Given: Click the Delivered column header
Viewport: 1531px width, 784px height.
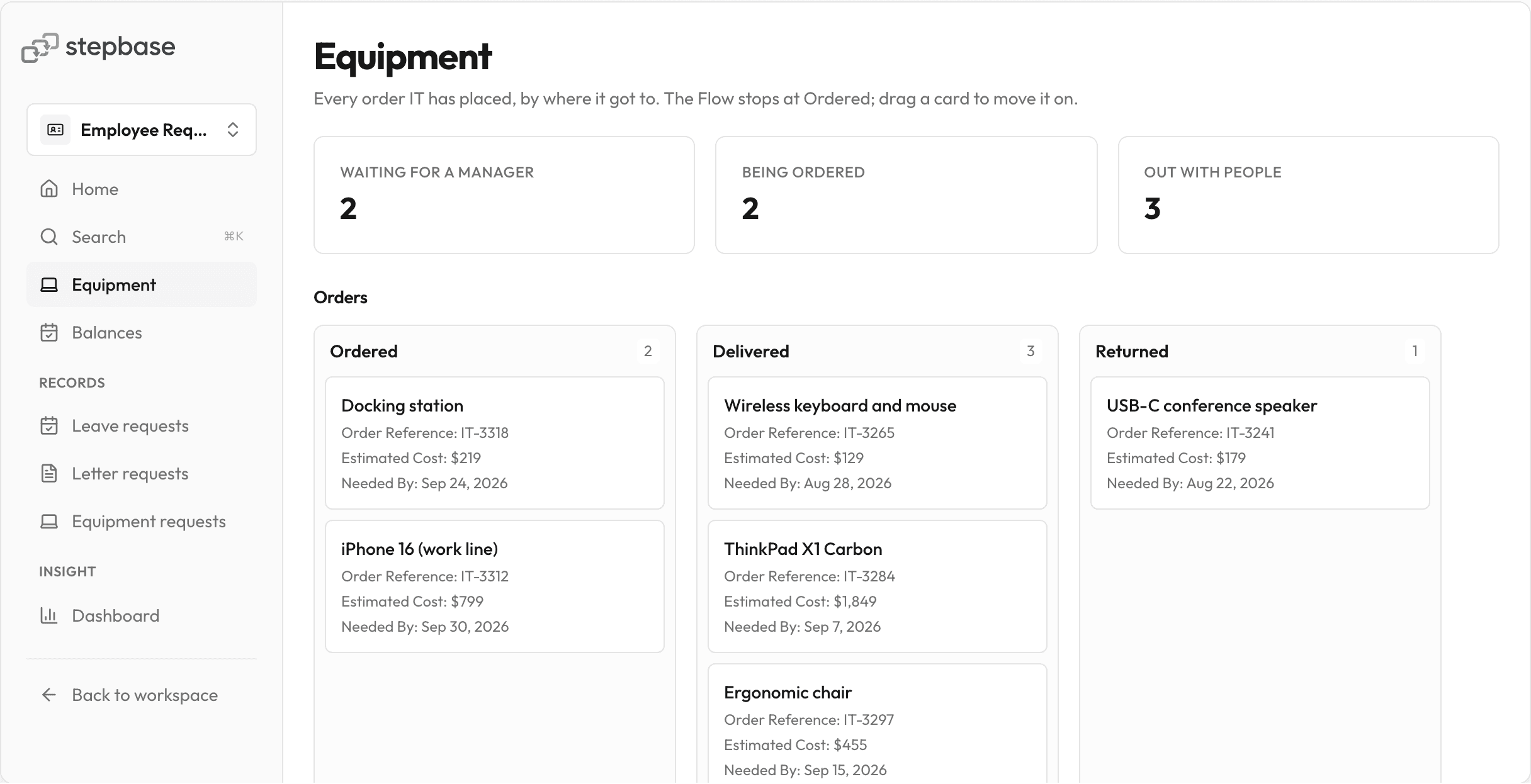Looking at the screenshot, I should tap(750, 351).
